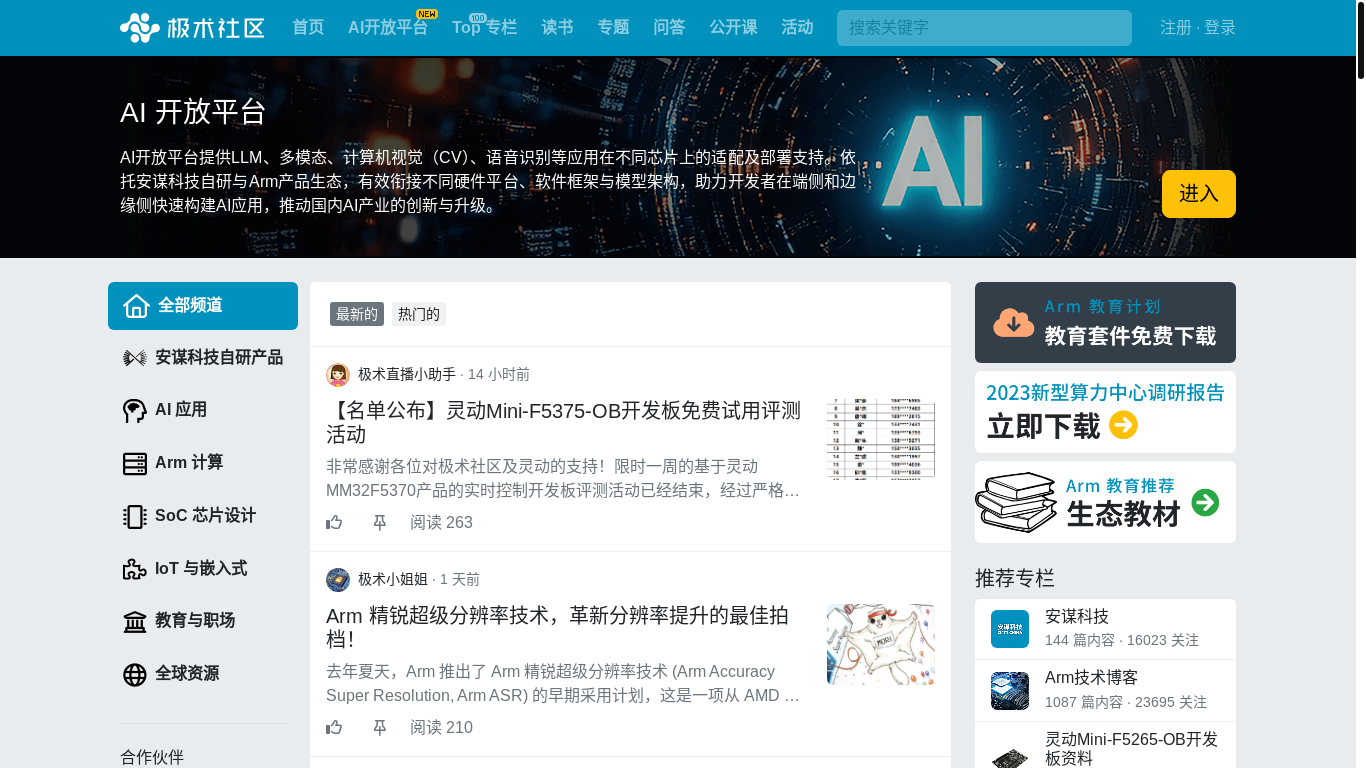
Task: Click the 极术社区 logo
Action: click(192, 27)
